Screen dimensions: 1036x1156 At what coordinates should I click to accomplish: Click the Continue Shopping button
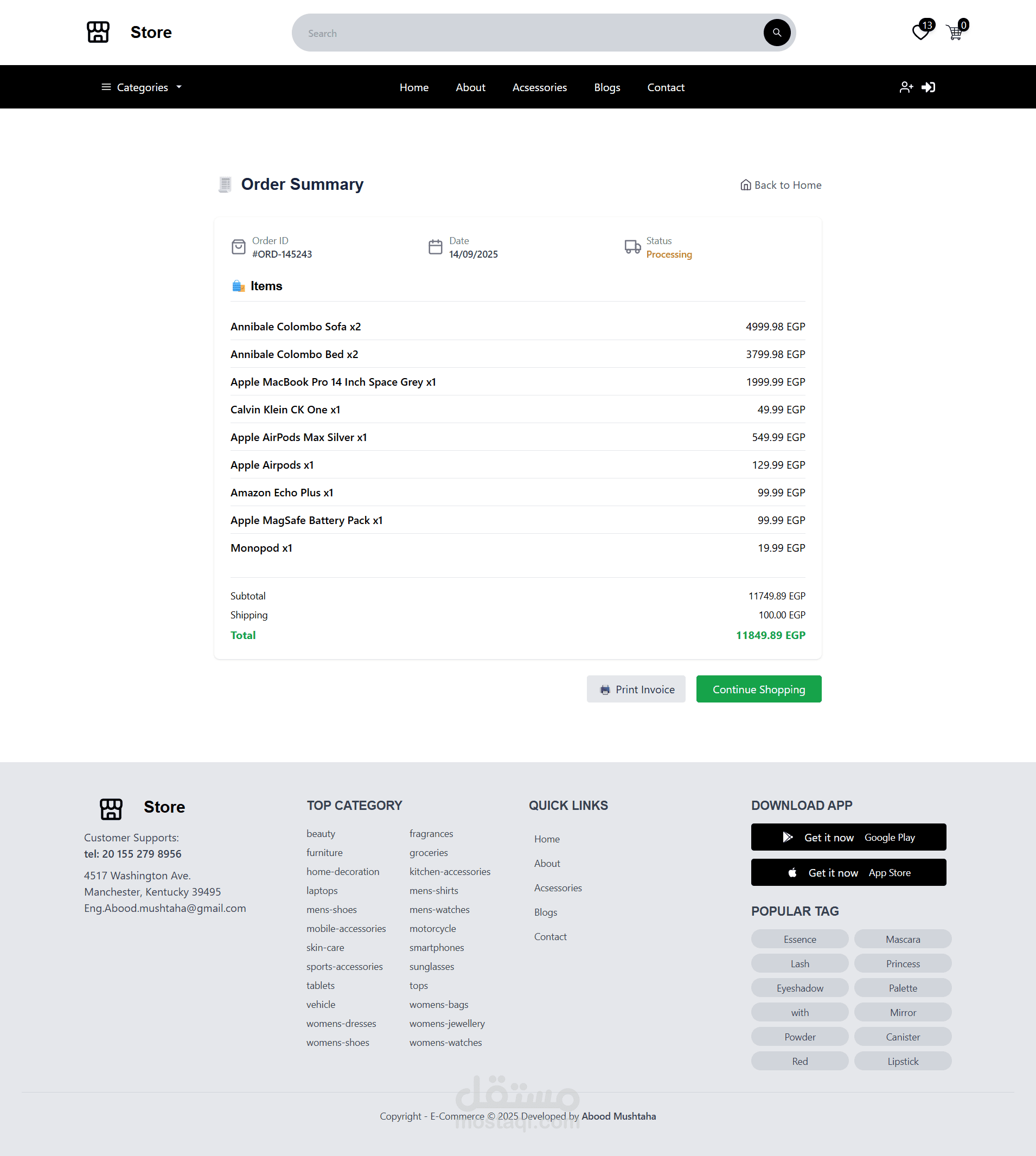(x=758, y=689)
